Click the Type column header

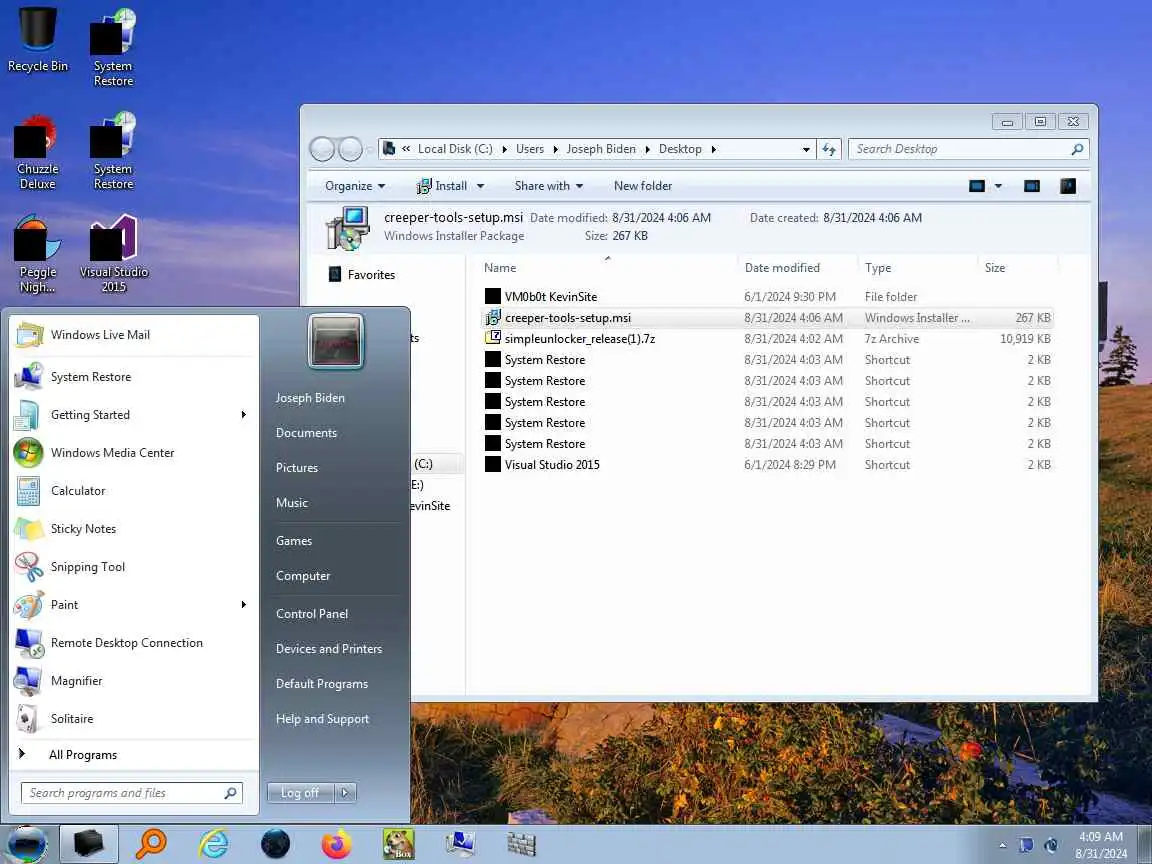pyautogui.click(x=878, y=268)
